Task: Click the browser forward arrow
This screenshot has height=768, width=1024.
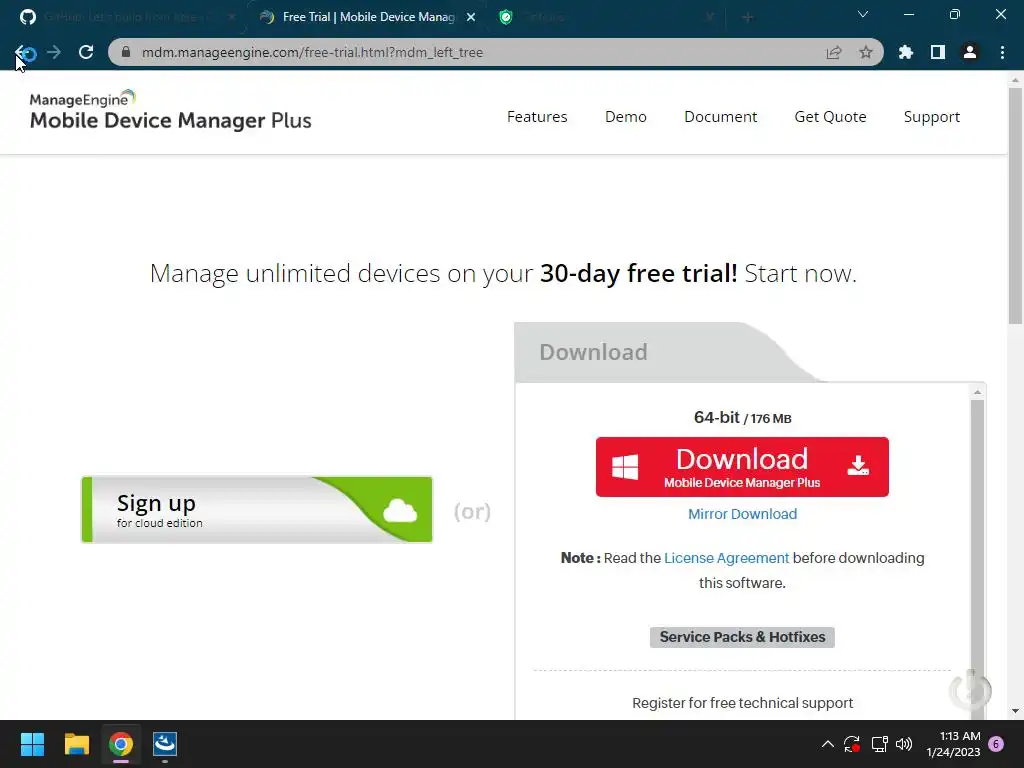Action: click(54, 52)
